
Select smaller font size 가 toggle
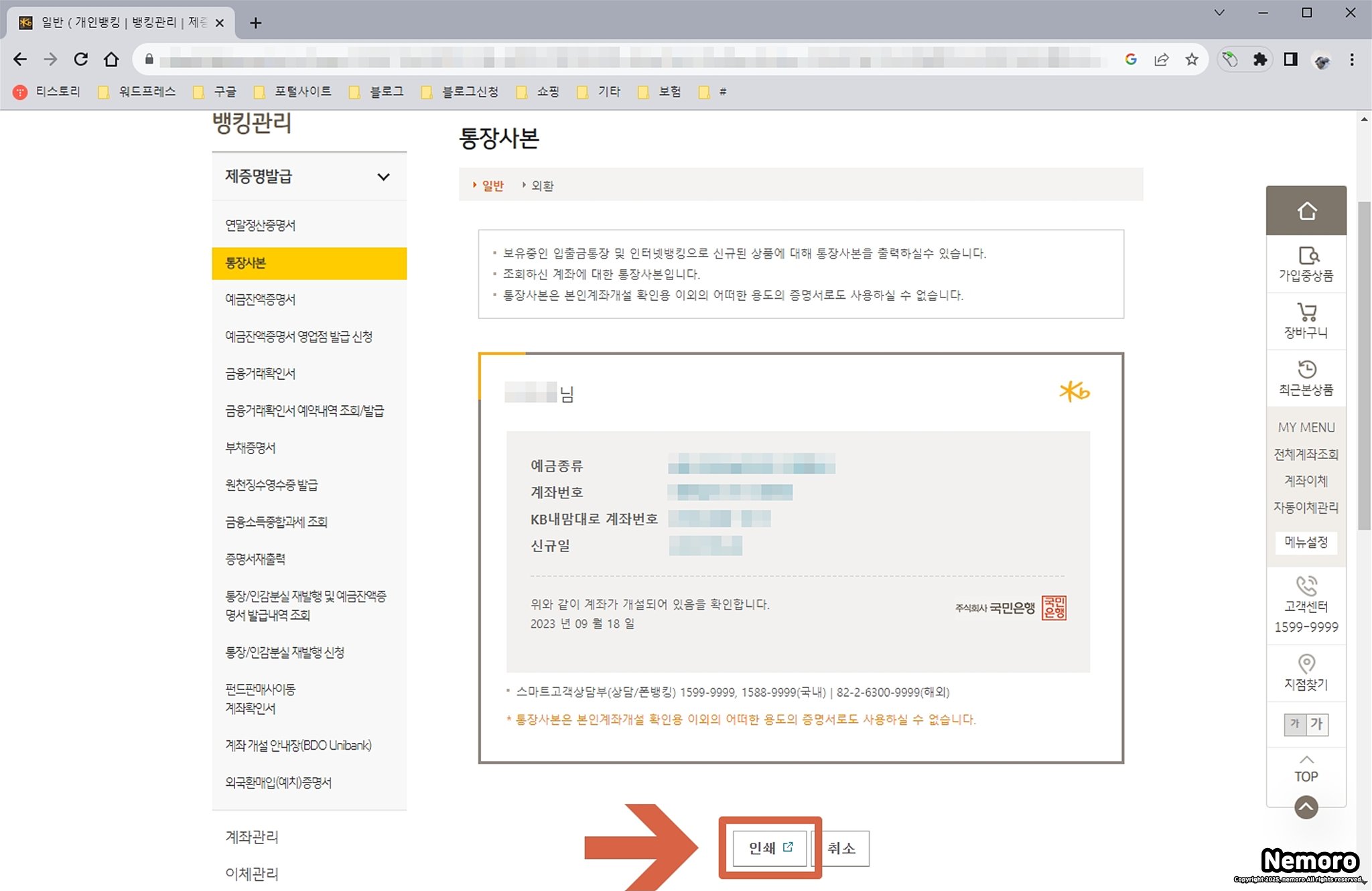(1294, 724)
